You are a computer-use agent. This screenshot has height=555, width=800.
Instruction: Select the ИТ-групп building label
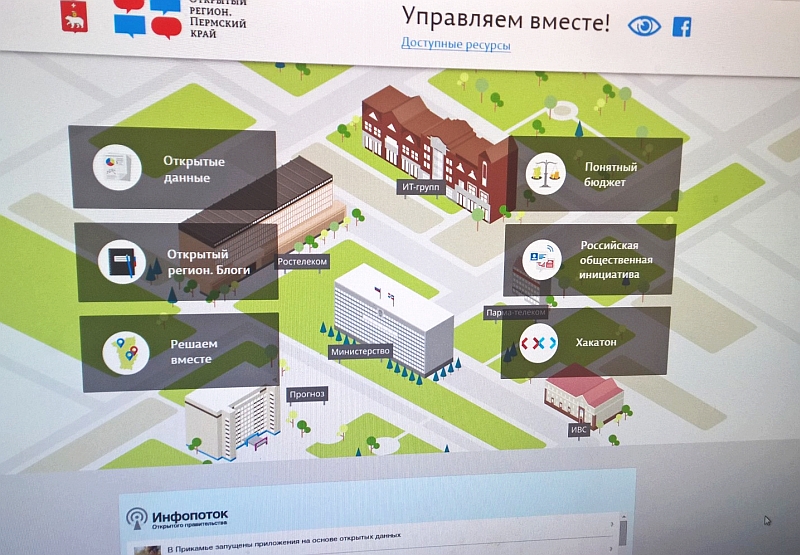(x=415, y=185)
